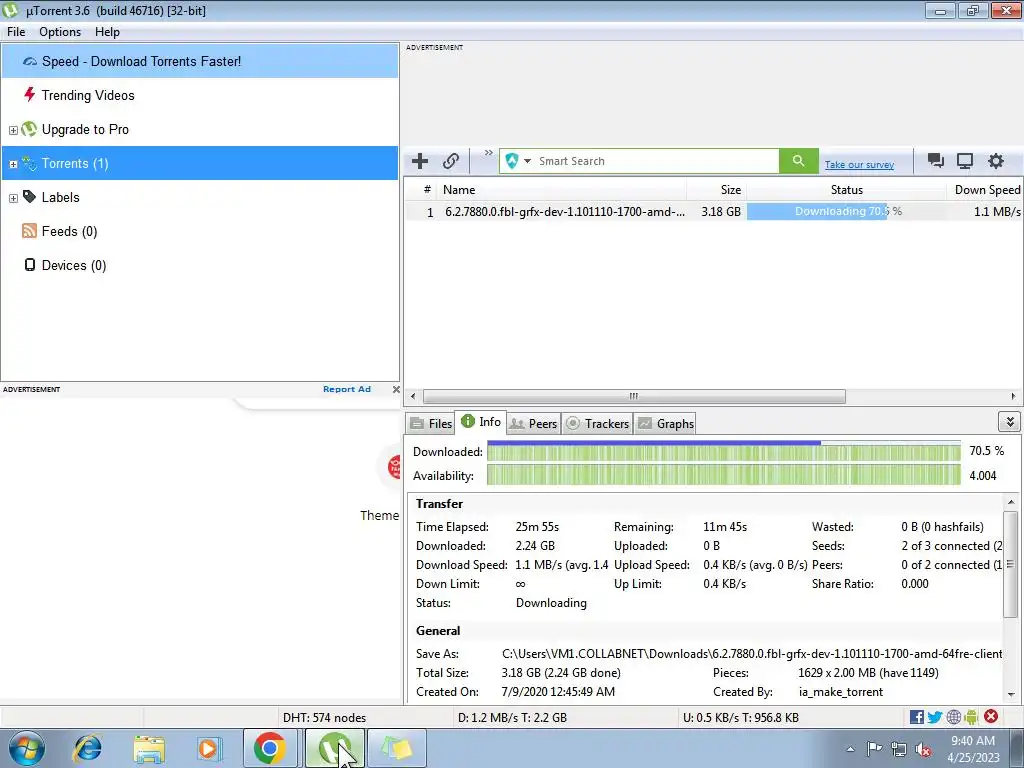The image size is (1024, 768).
Task: Open the Options menu
Action: pos(60,32)
